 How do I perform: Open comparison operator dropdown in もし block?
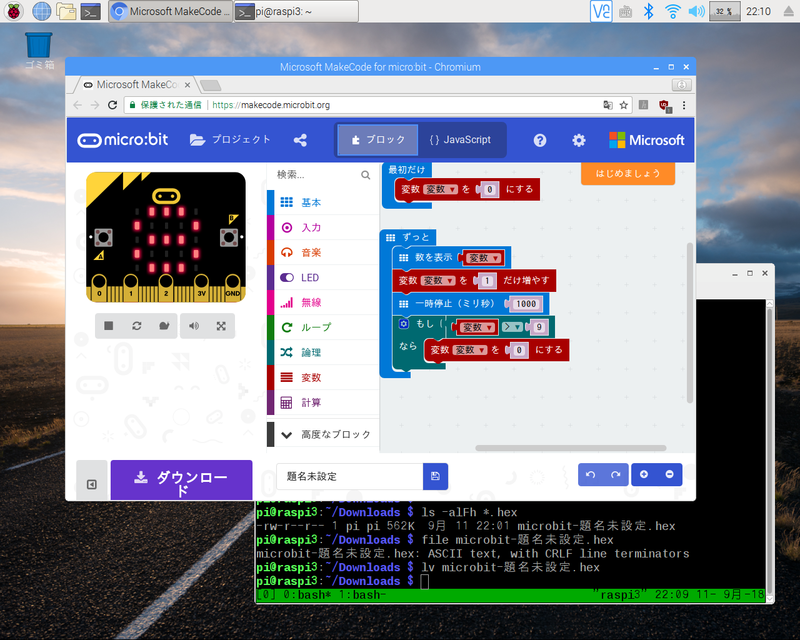[x=512, y=327]
